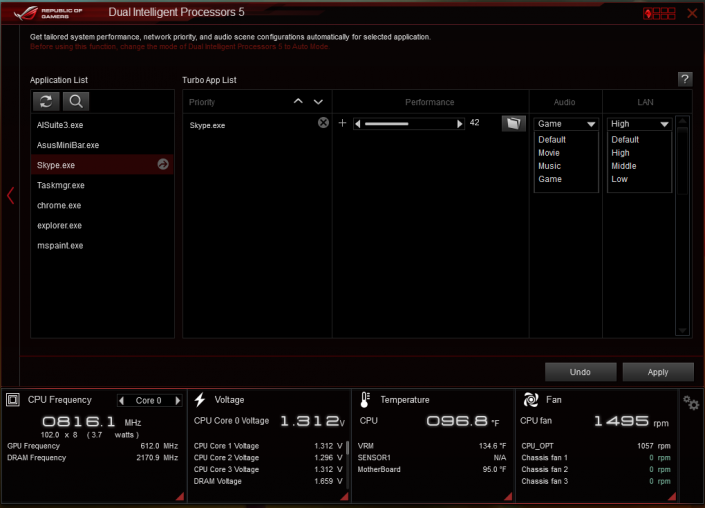
Task: Open the Audio Game dropdown
Action: pos(566,124)
